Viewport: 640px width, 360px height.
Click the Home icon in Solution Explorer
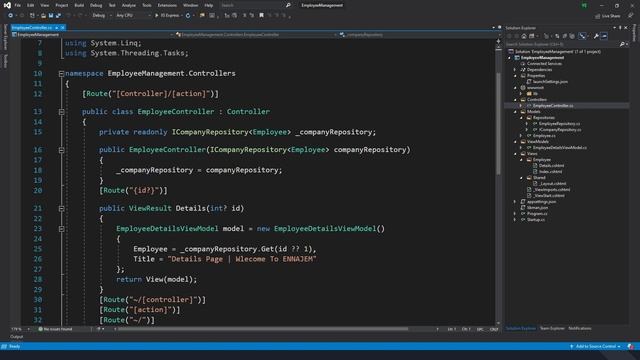(x=524, y=36)
